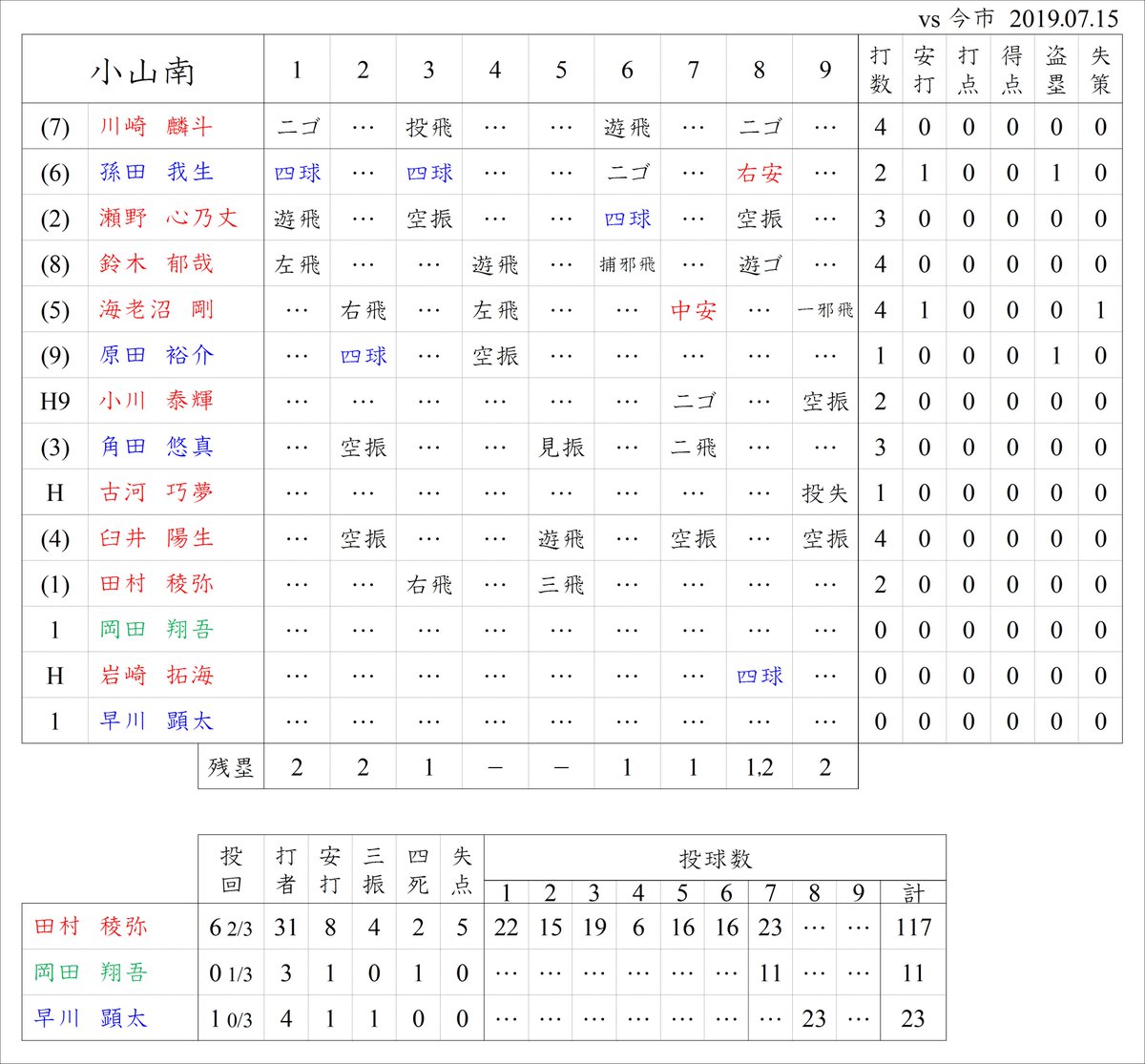This screenshot has width=1145, height=1064.
Task: Select player name 原田 裕介
Action: [156, 355]
